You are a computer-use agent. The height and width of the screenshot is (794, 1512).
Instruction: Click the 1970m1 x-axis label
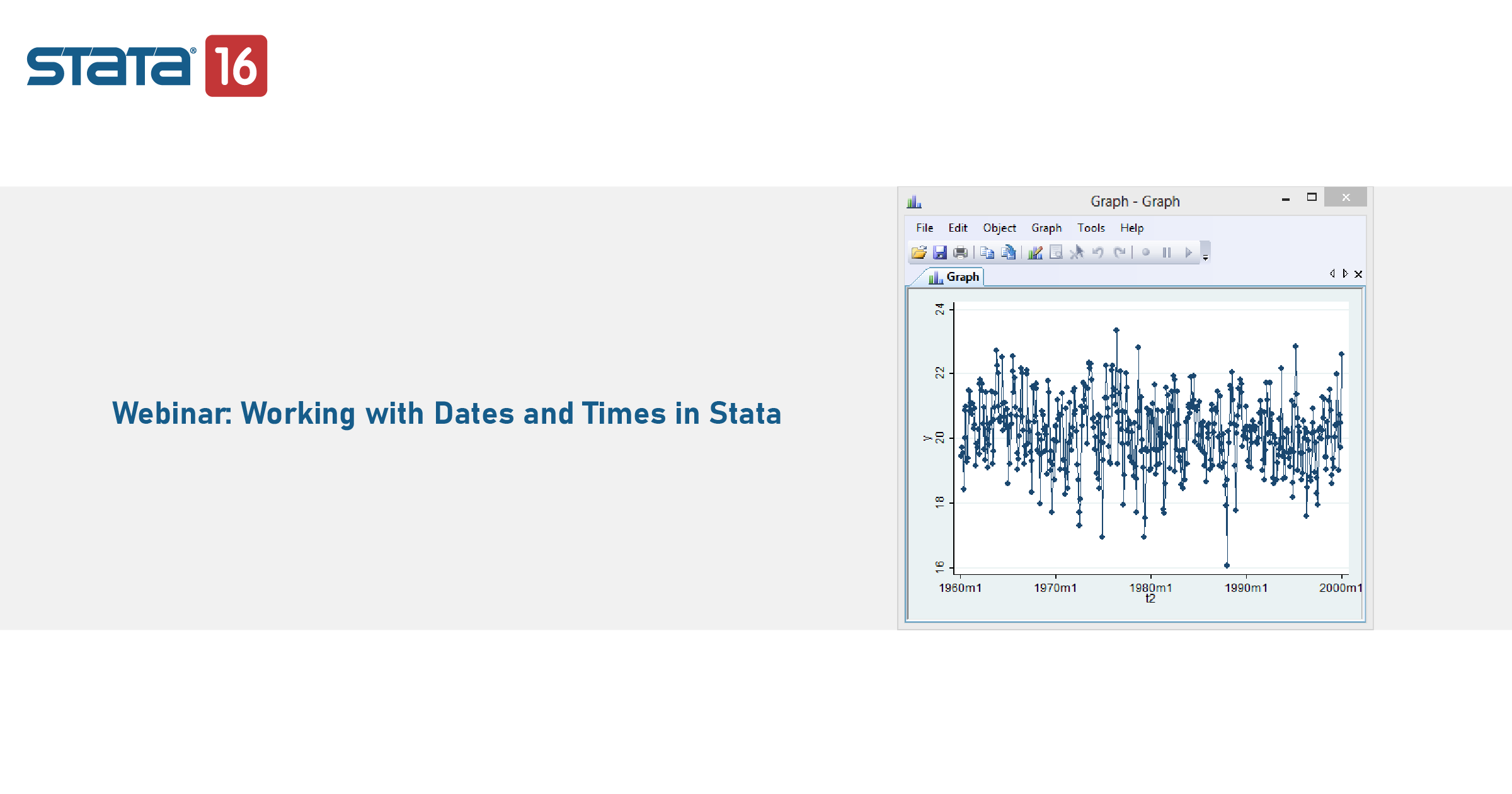click(x=1055, y=587)
